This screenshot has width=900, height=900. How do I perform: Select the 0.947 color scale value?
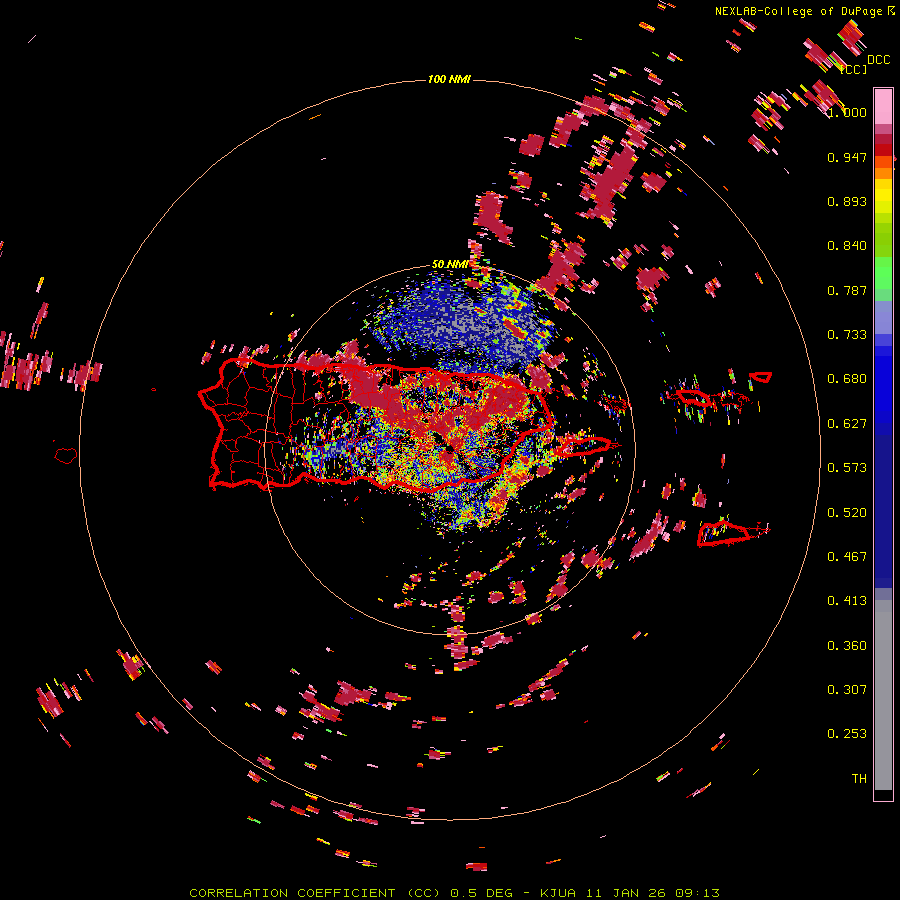tap(847, 157)
